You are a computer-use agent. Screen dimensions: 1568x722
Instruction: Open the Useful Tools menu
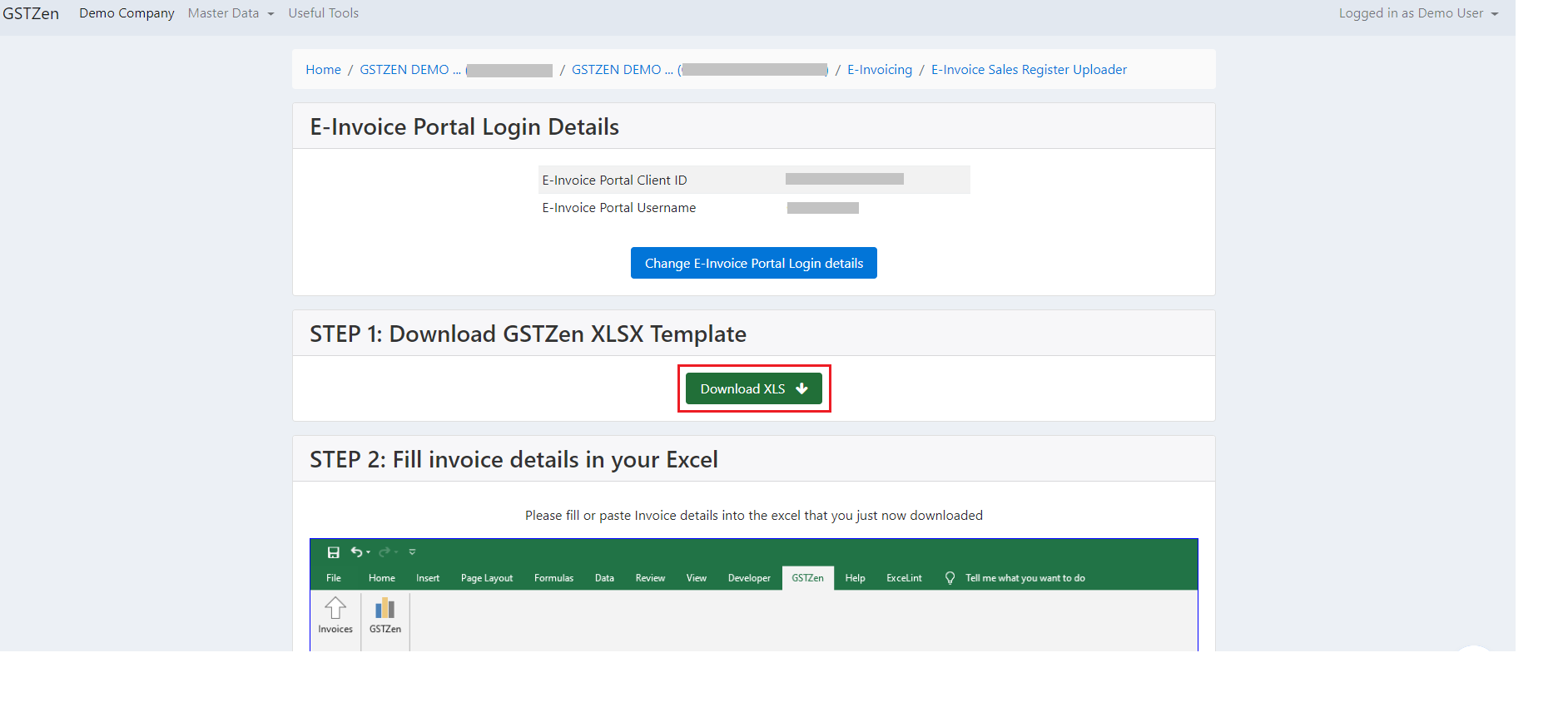323,13
